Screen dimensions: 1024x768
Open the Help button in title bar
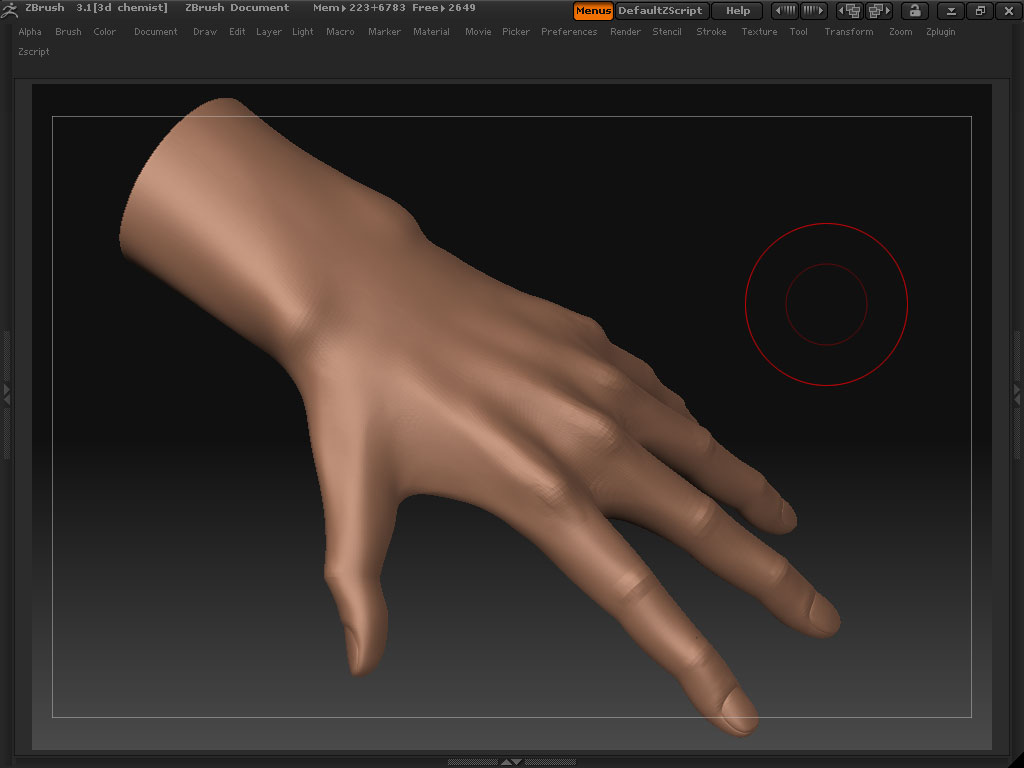tap(738, 10)
